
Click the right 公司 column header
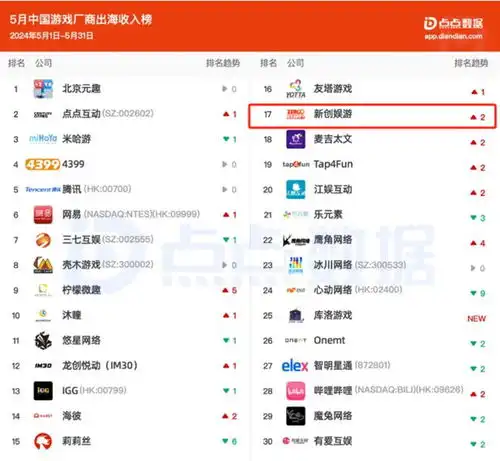coord(296,63)
